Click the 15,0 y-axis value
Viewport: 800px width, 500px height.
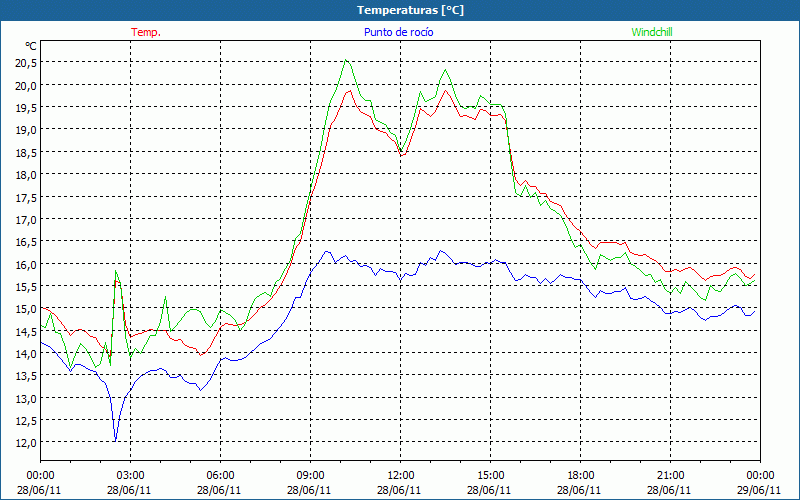point(28,309)
